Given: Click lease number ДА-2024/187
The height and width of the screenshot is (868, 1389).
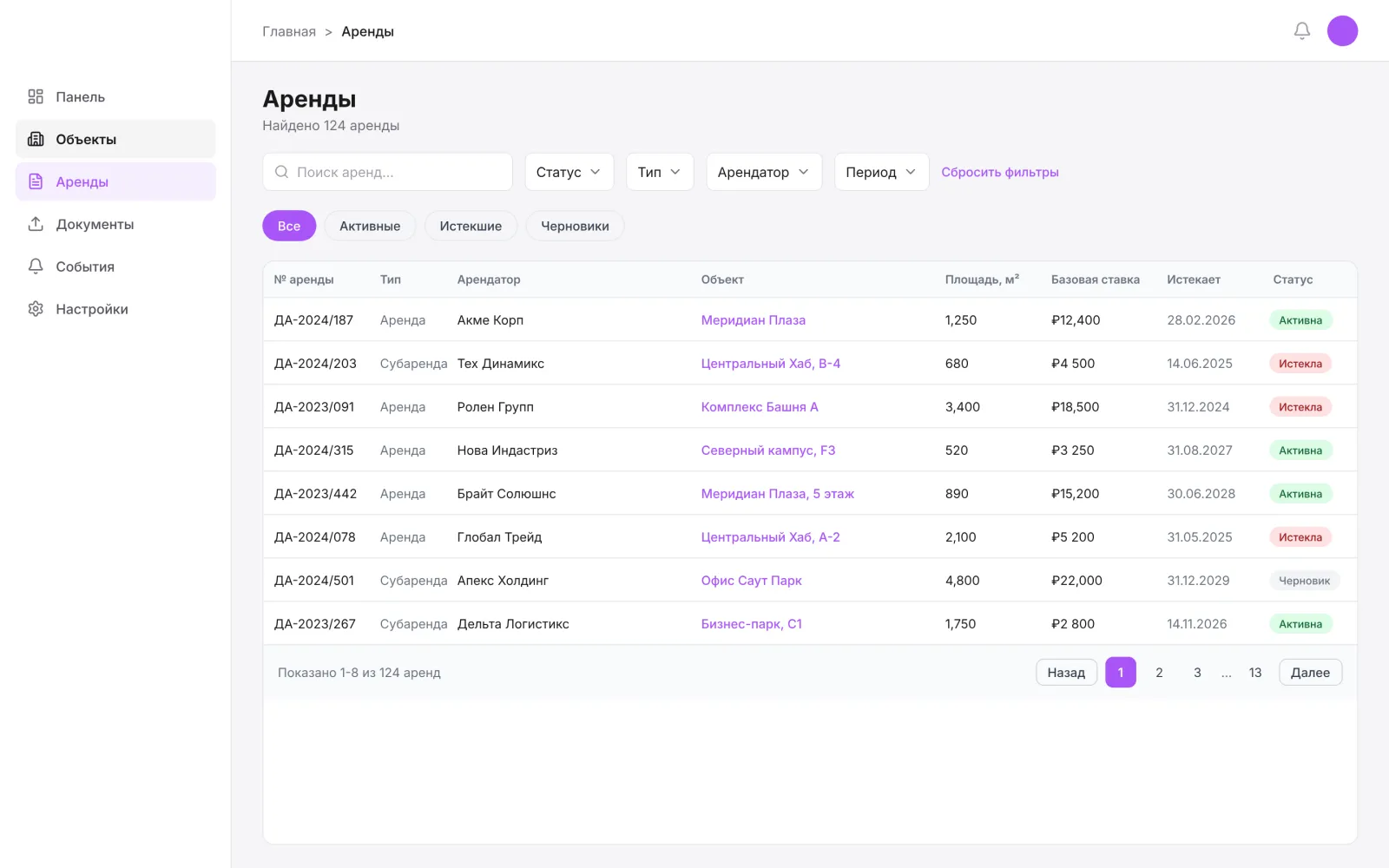Looking at the screenshot, I should click(x=313, y=319).
